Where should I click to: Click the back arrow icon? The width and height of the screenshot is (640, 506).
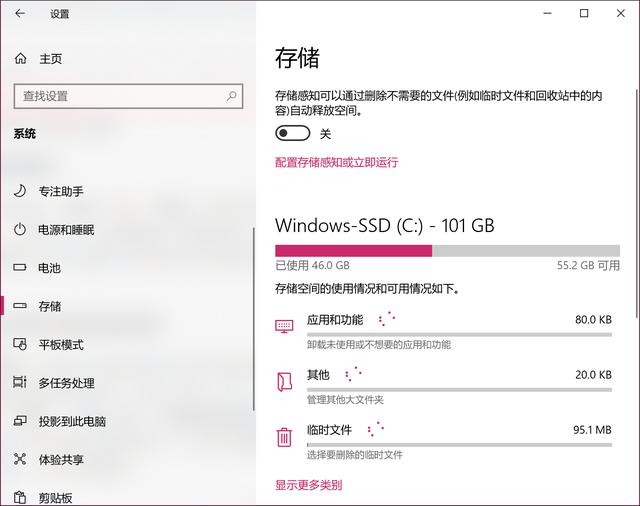click(20, 13)
